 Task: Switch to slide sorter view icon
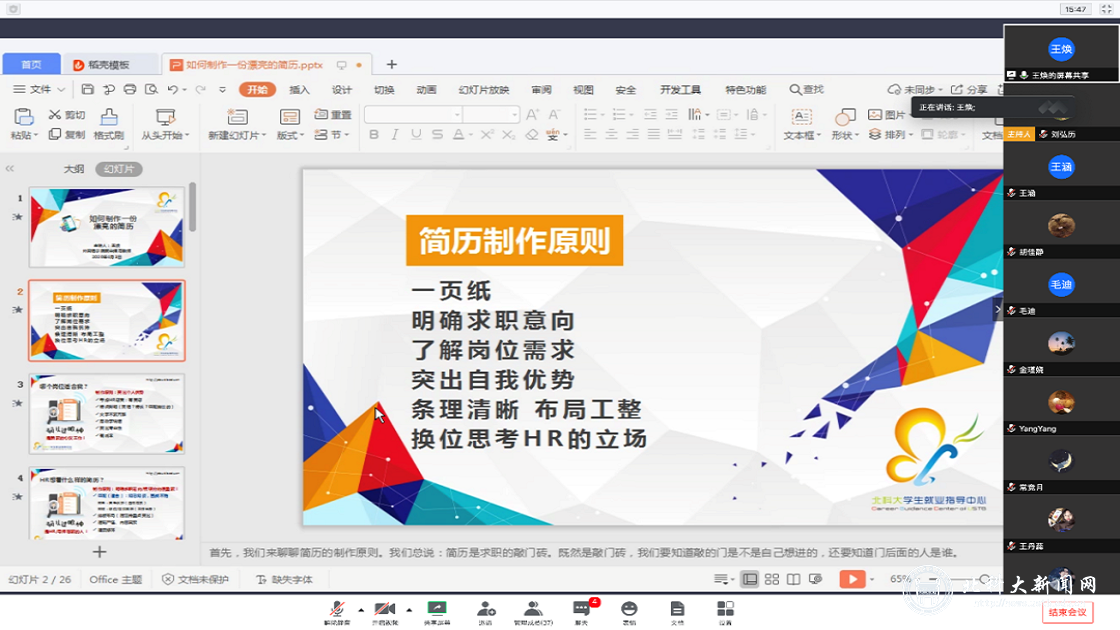pos(771,579)
